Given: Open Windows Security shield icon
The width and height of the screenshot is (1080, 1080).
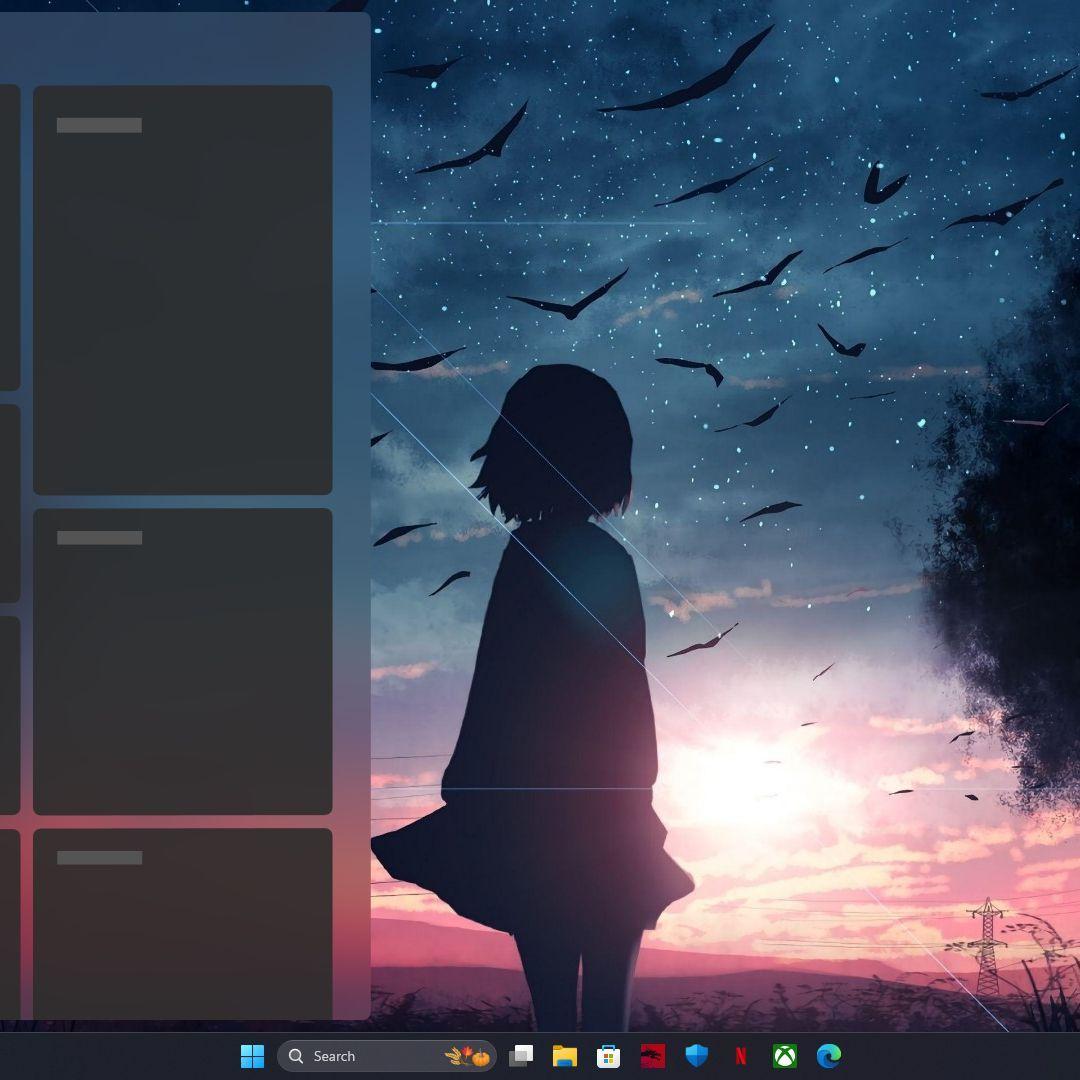Looking at the screenshot, I should click(696, 1056).
